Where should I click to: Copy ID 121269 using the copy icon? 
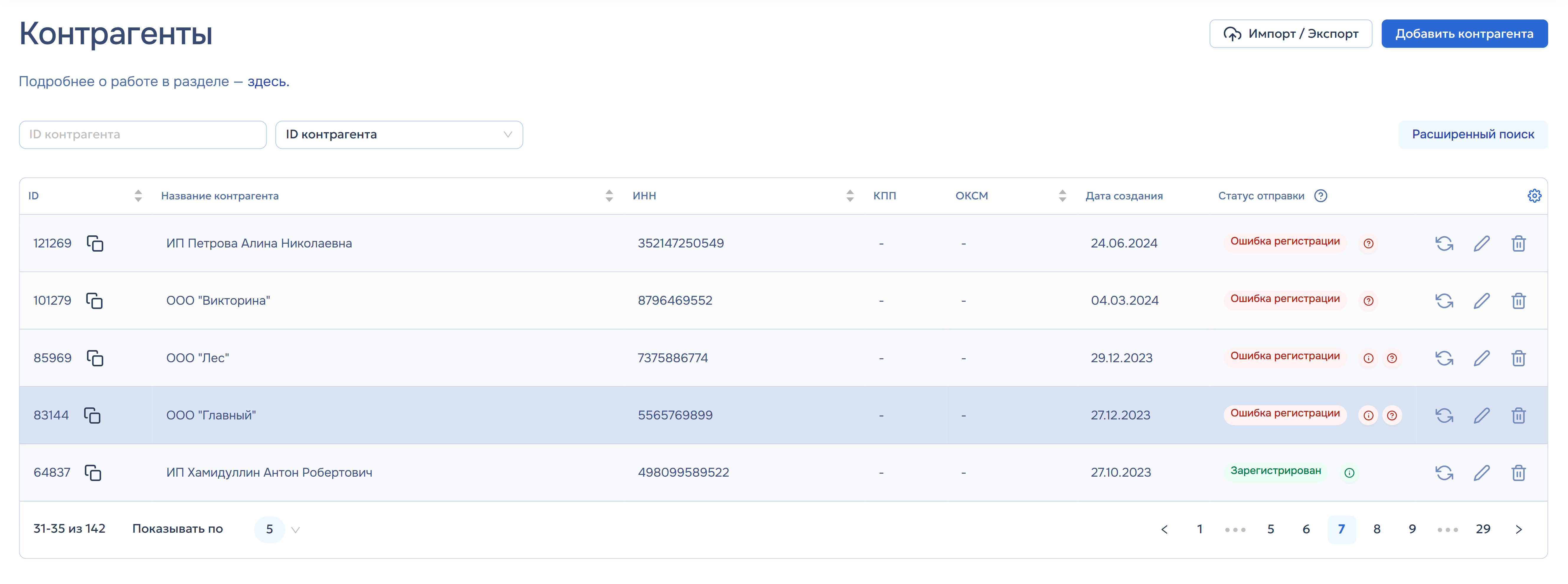95,243
